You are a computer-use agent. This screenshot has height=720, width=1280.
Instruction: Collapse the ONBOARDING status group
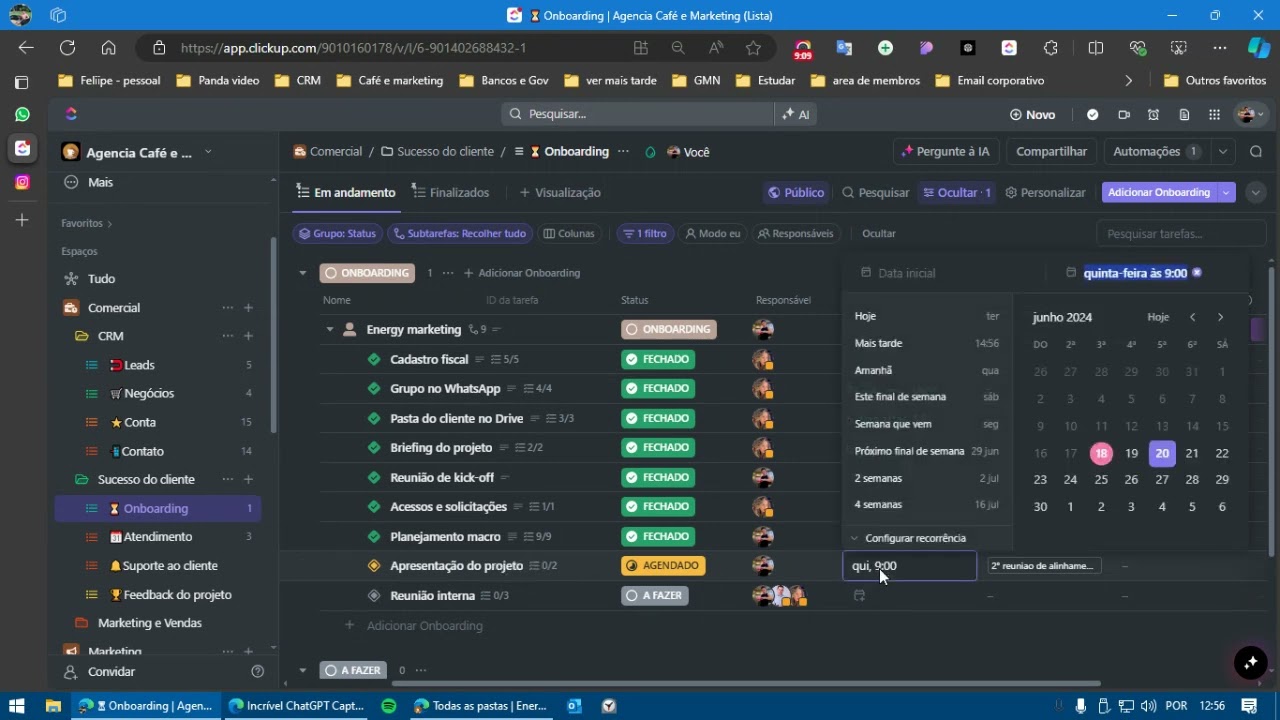click(303, 273)
